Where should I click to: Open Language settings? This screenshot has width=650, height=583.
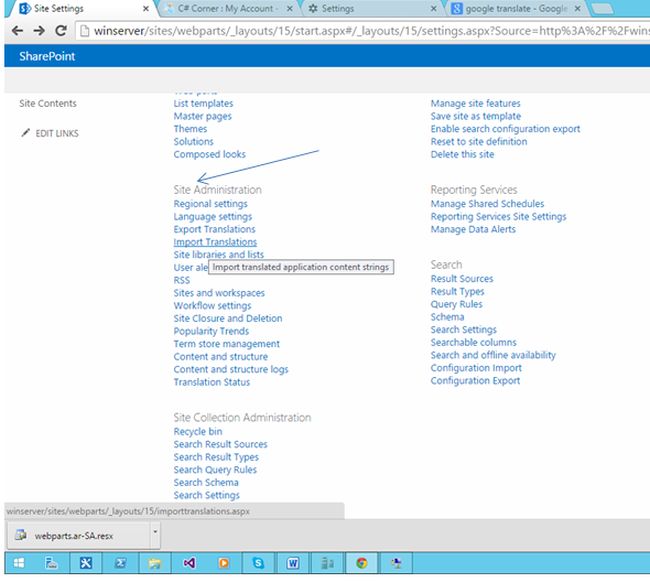[213, 217]
